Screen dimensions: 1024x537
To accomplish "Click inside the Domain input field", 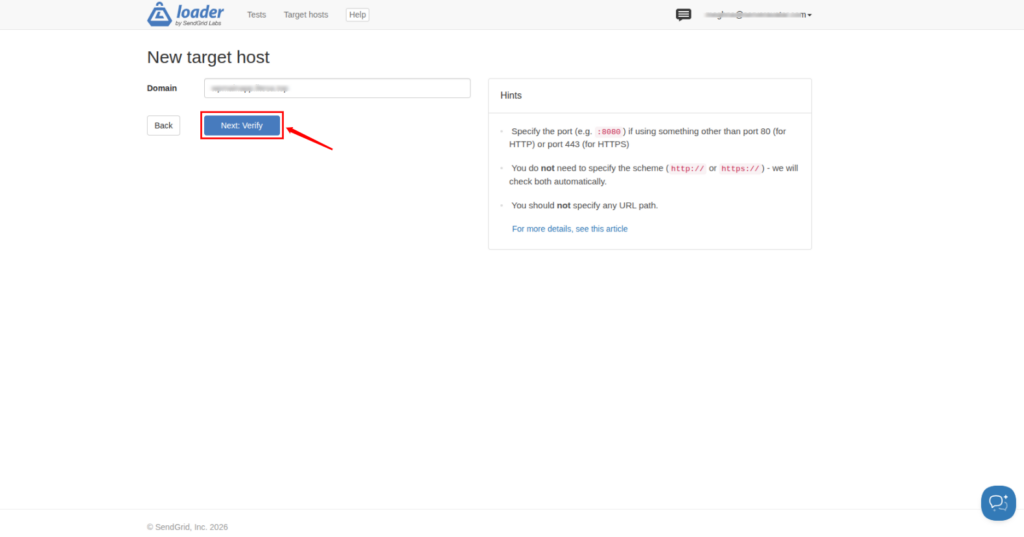I will (x=337, y=88).
